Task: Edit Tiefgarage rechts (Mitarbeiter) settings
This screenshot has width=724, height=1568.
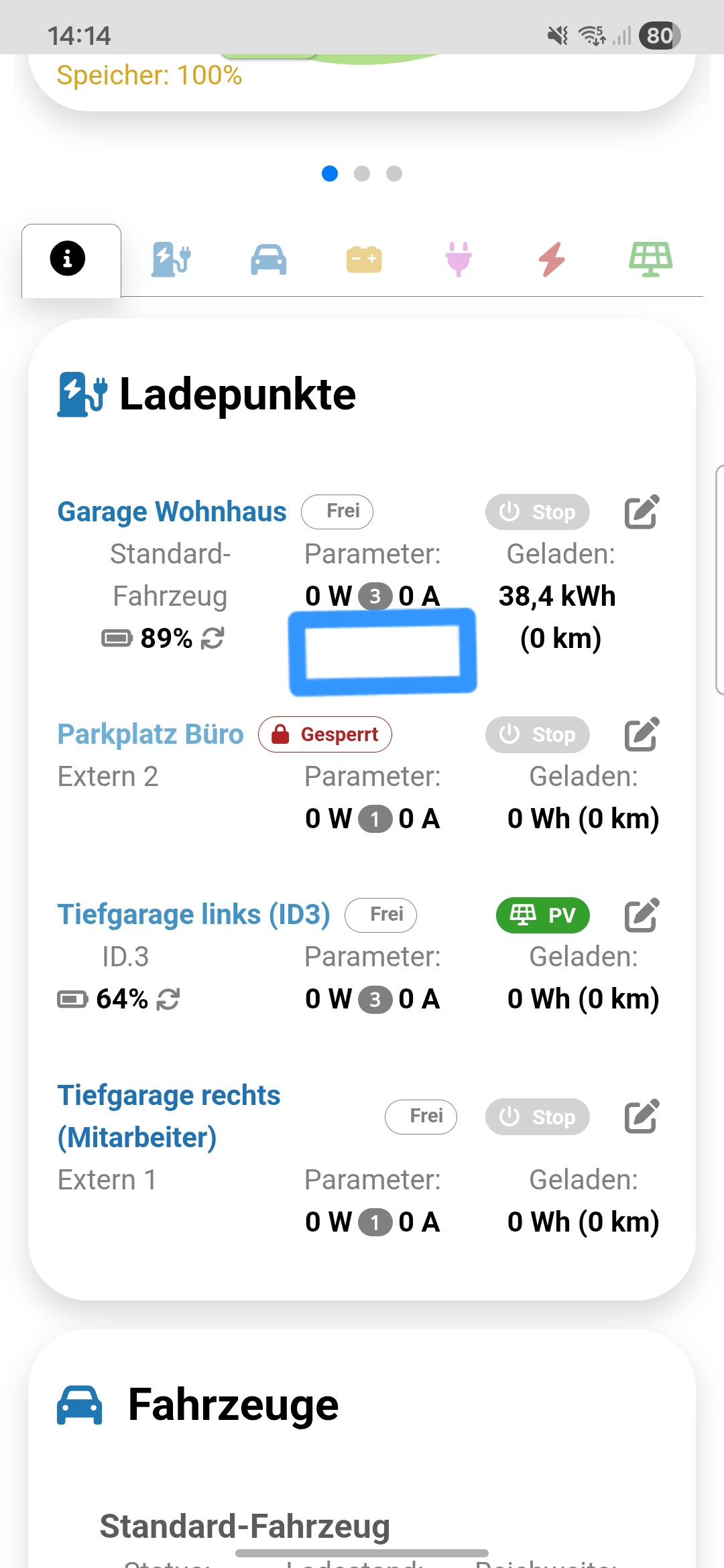Action: (x=642, y=1116)
